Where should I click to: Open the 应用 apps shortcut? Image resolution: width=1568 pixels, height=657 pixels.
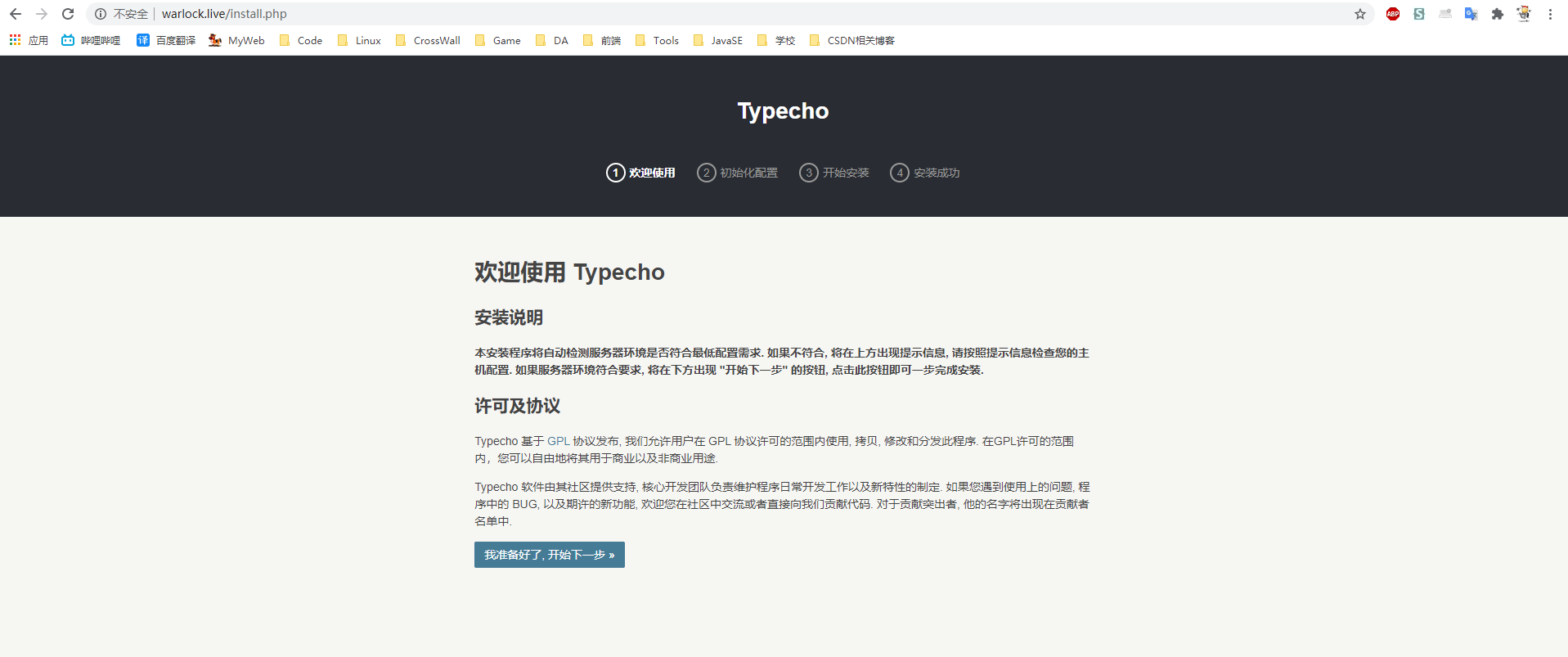coord(29,40)
